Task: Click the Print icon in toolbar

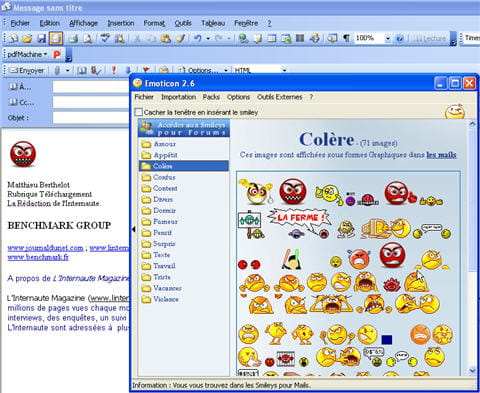Action: point(73,38)
